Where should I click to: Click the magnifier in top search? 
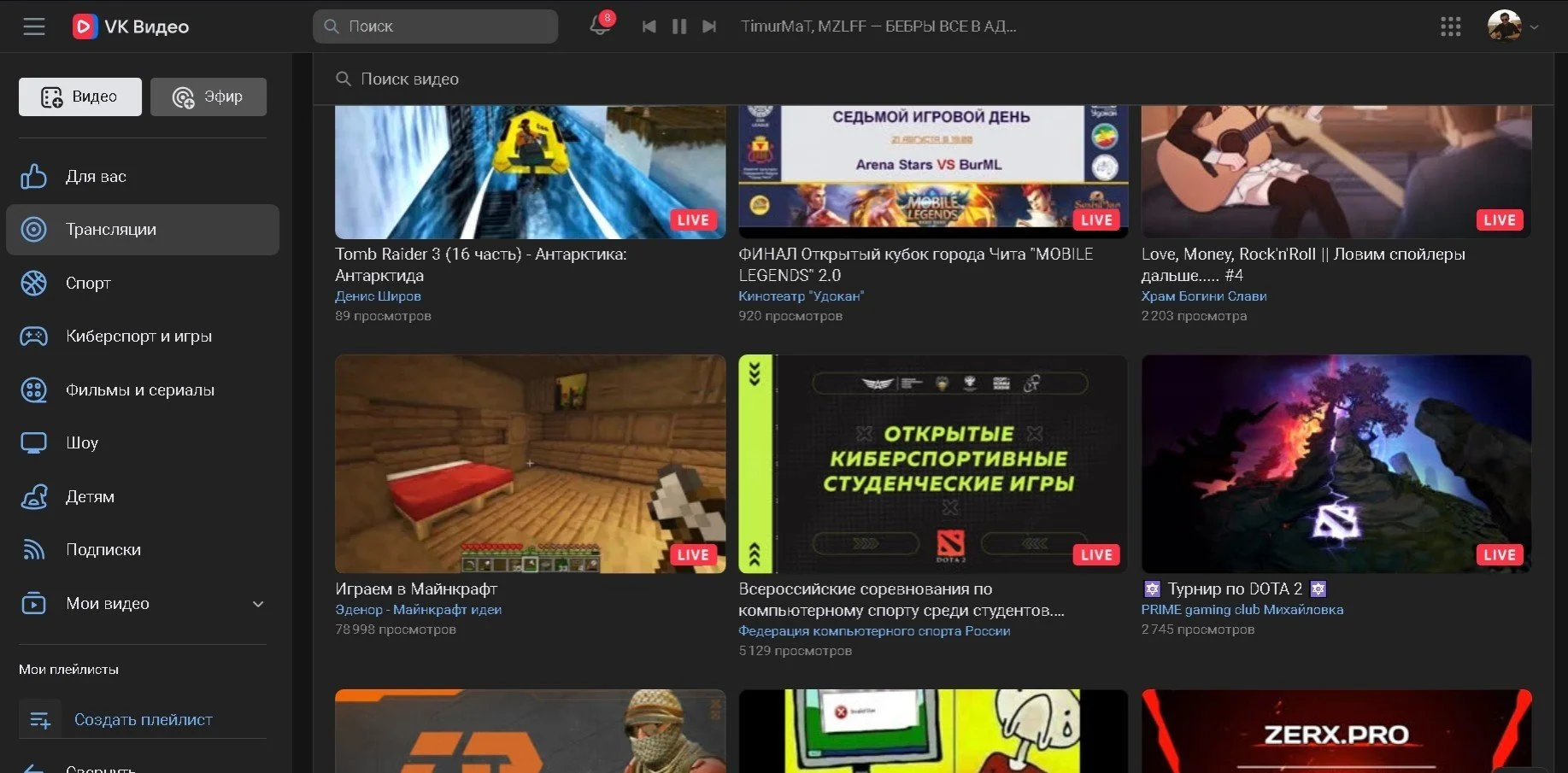point(332,26)
